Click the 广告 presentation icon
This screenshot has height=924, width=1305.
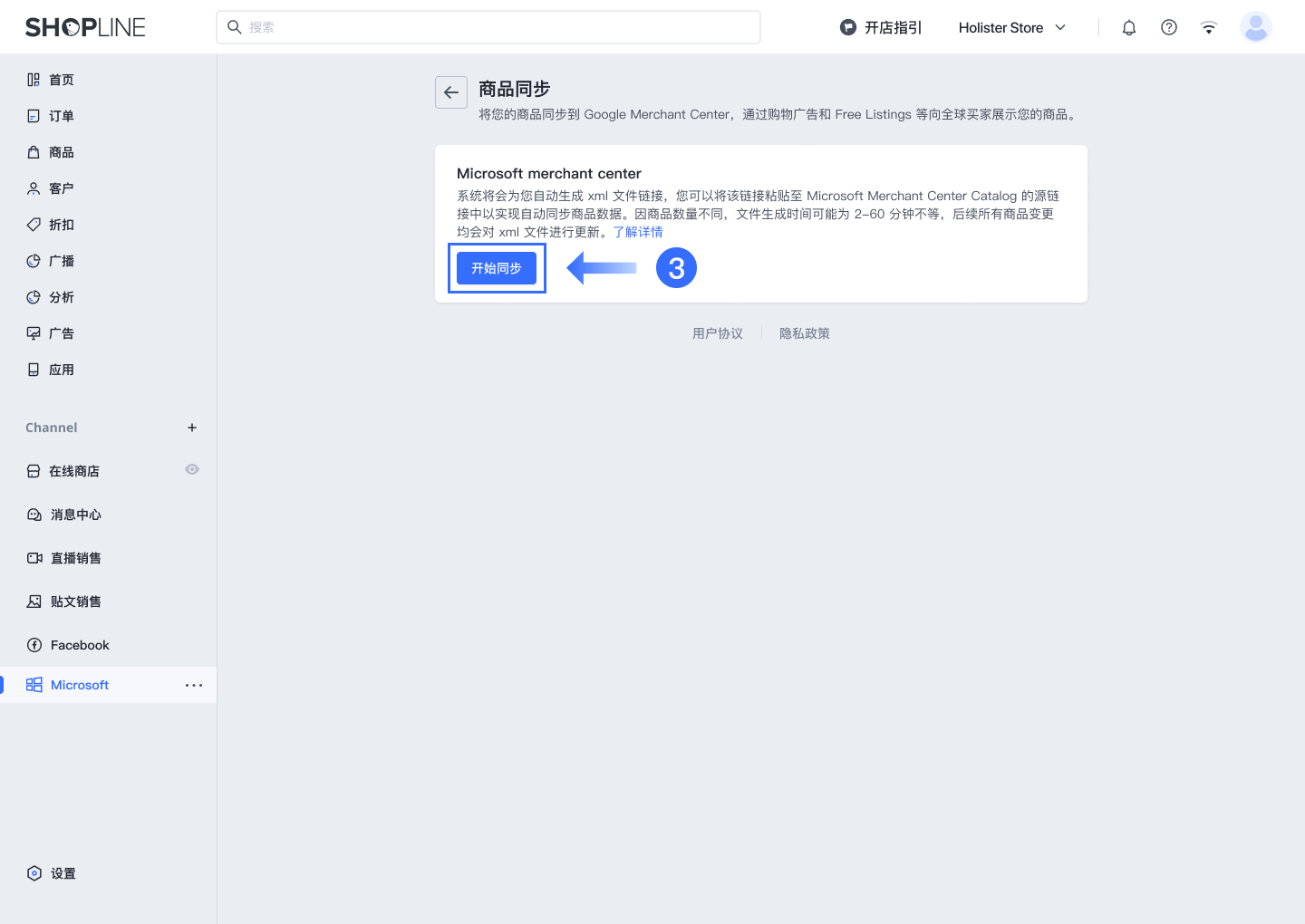[34, 333]
